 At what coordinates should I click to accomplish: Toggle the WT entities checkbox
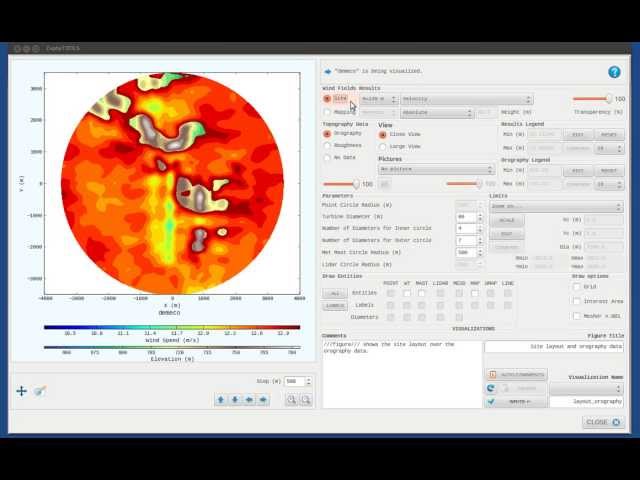[407, 293]
